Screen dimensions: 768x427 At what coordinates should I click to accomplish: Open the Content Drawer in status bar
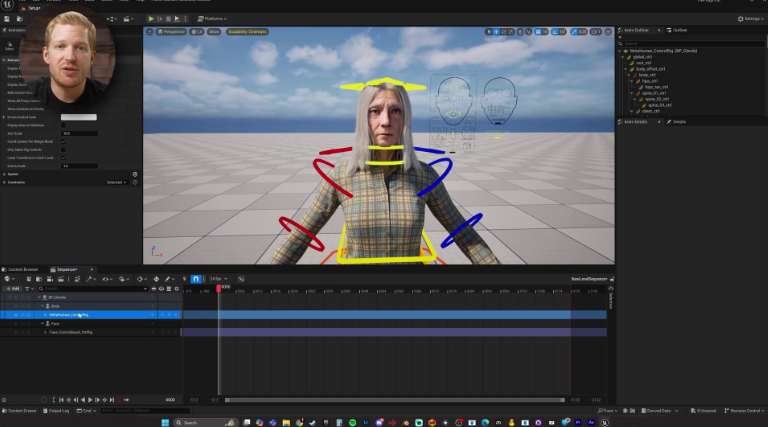pyautogui.click(x=20, y=411)
